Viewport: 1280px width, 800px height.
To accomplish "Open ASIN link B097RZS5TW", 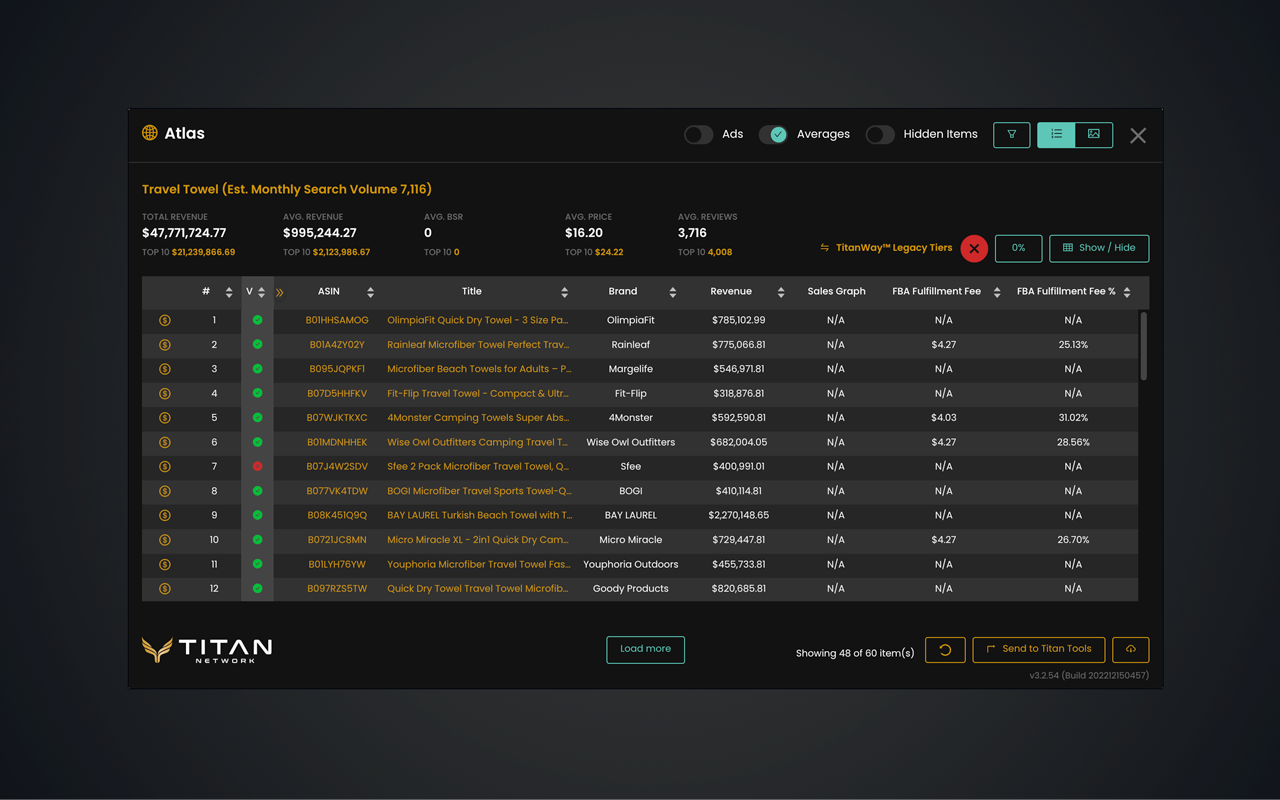I will click(x=337, y=589).
